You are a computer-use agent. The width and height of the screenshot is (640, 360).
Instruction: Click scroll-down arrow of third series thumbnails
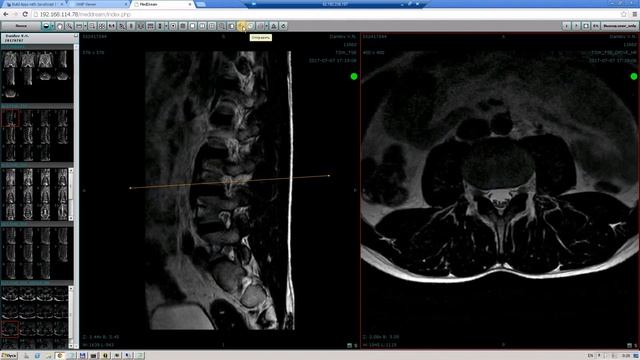coord(71,218)
